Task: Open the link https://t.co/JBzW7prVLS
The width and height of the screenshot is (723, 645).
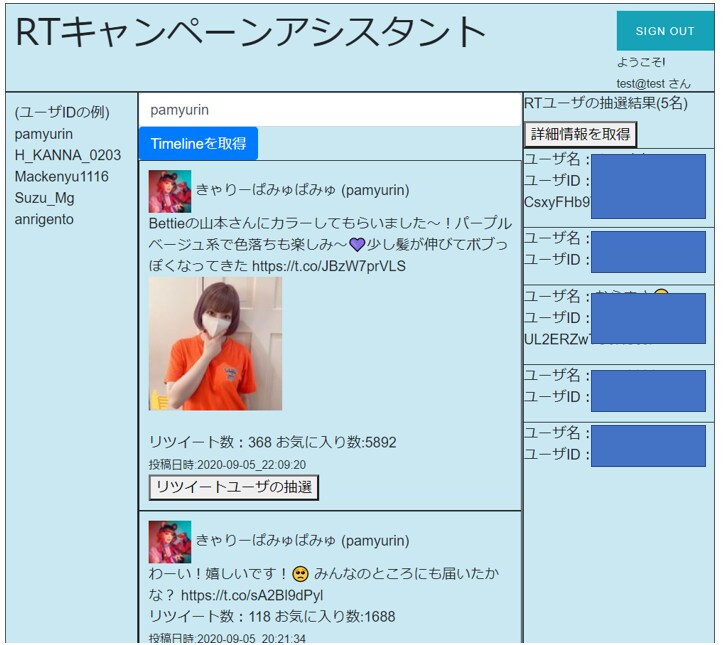Action: tap(329, 266)
